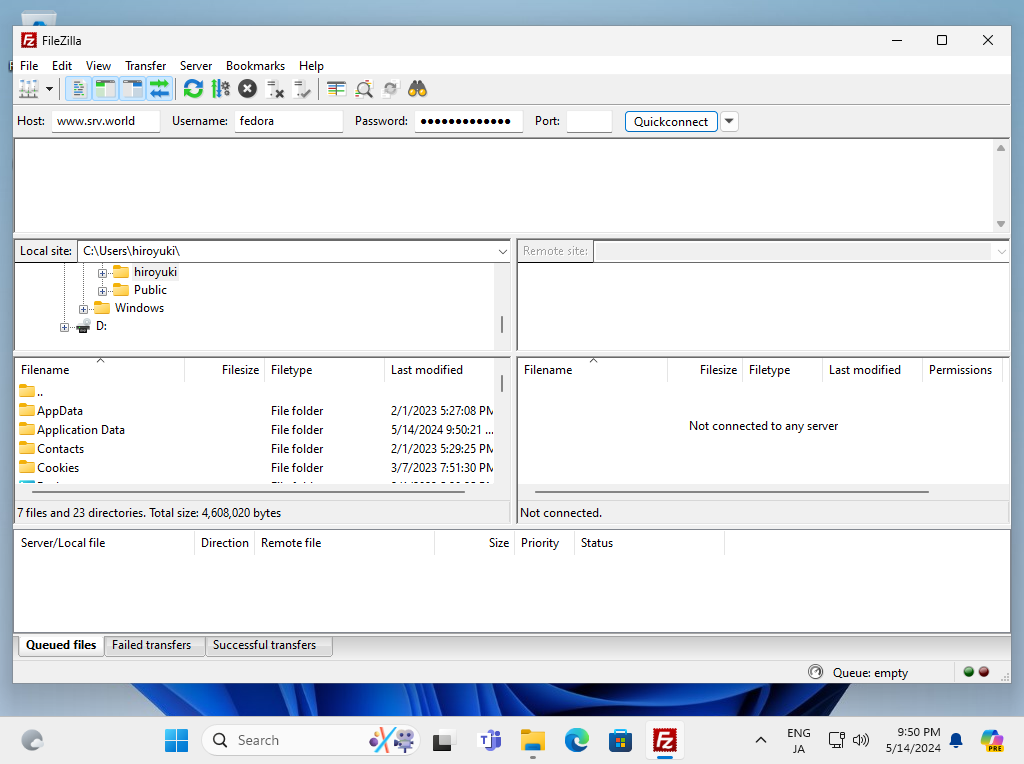Open File Explorer from the taskbar
The image size is (1024, 764).
[x=533, y=740]
